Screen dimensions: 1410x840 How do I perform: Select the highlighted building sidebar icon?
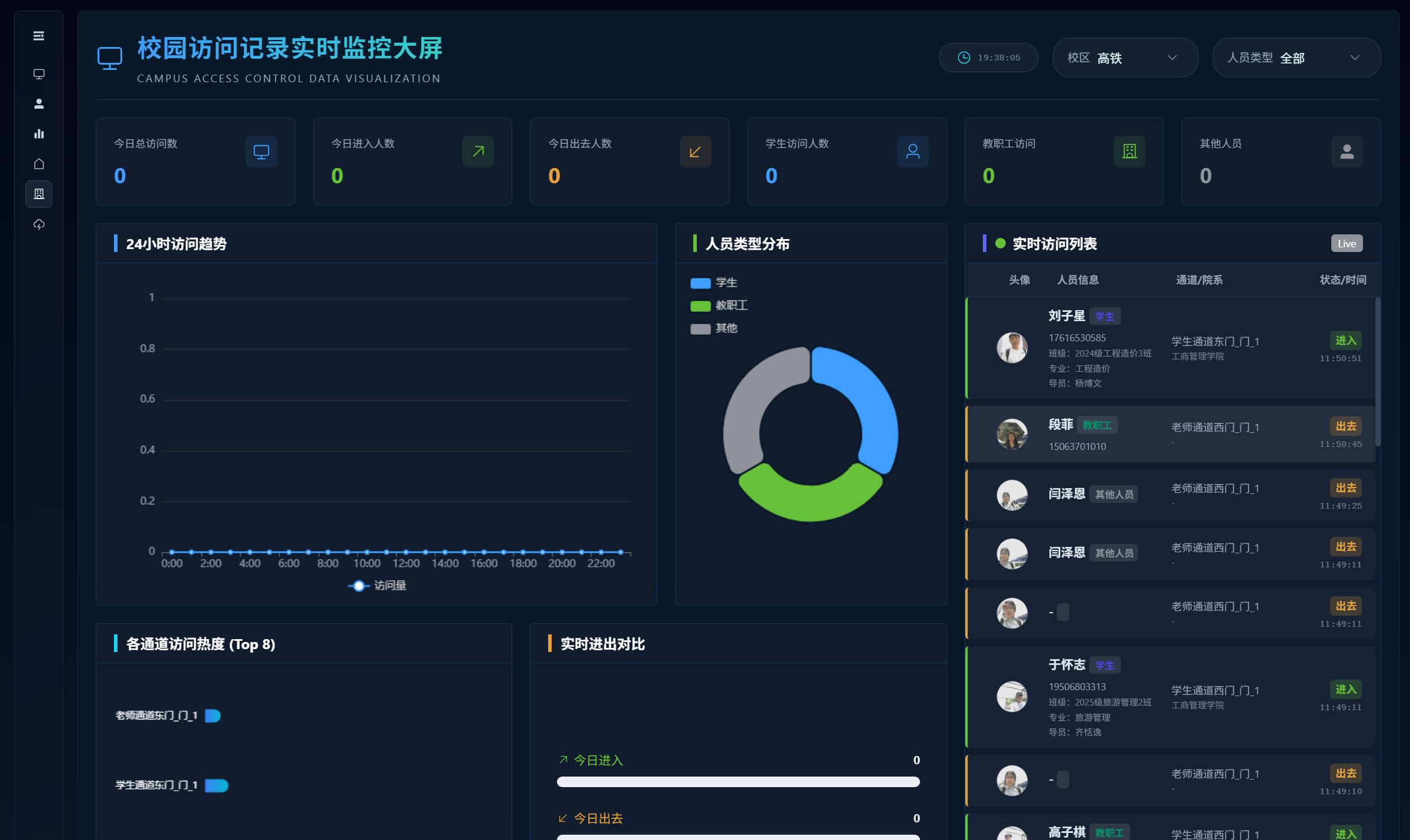coord(39,194)
